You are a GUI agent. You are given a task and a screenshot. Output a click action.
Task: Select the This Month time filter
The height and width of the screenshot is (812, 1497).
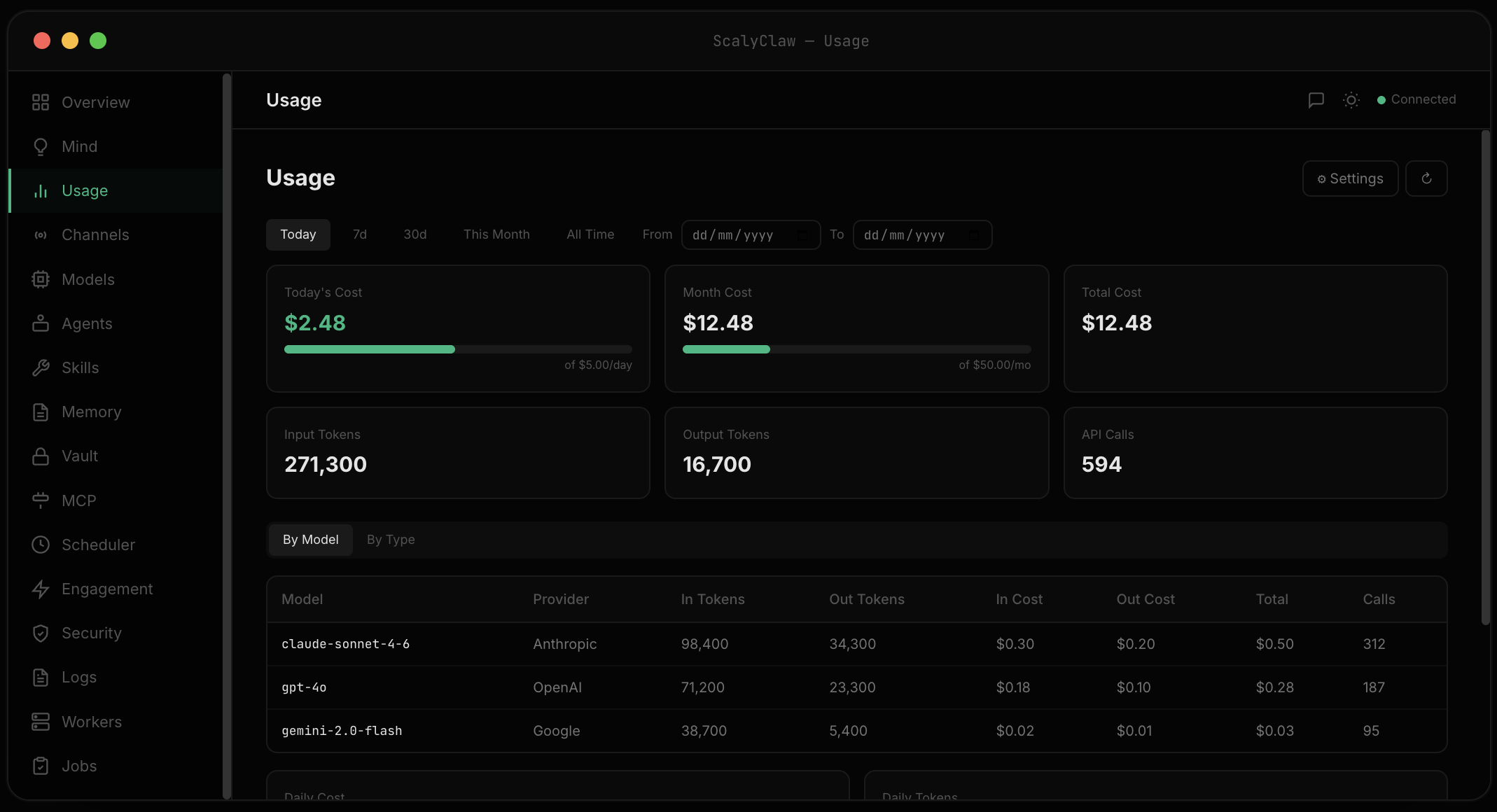[x=496, y=234]
